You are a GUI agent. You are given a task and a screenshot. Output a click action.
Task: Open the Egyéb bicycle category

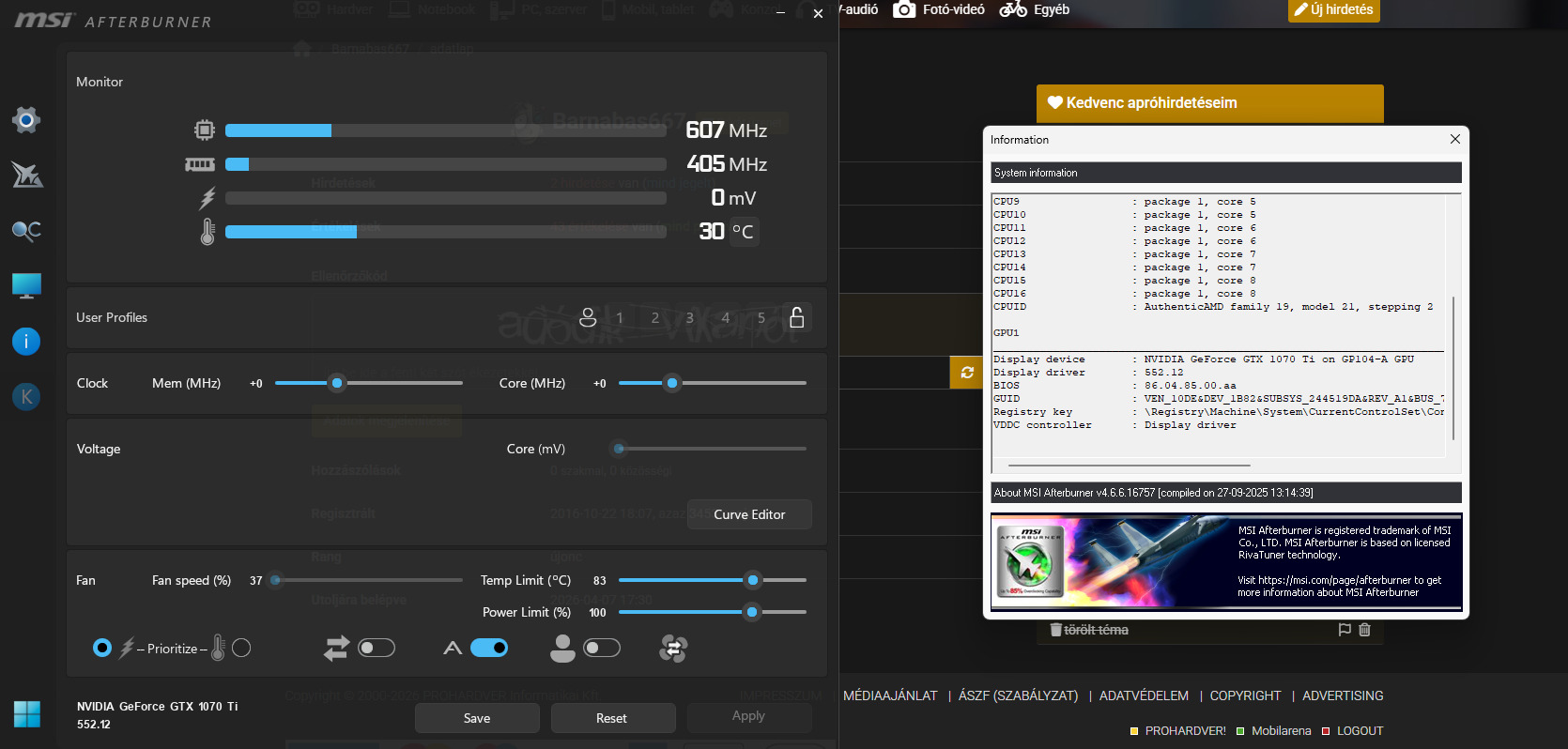click(1035, 9)
